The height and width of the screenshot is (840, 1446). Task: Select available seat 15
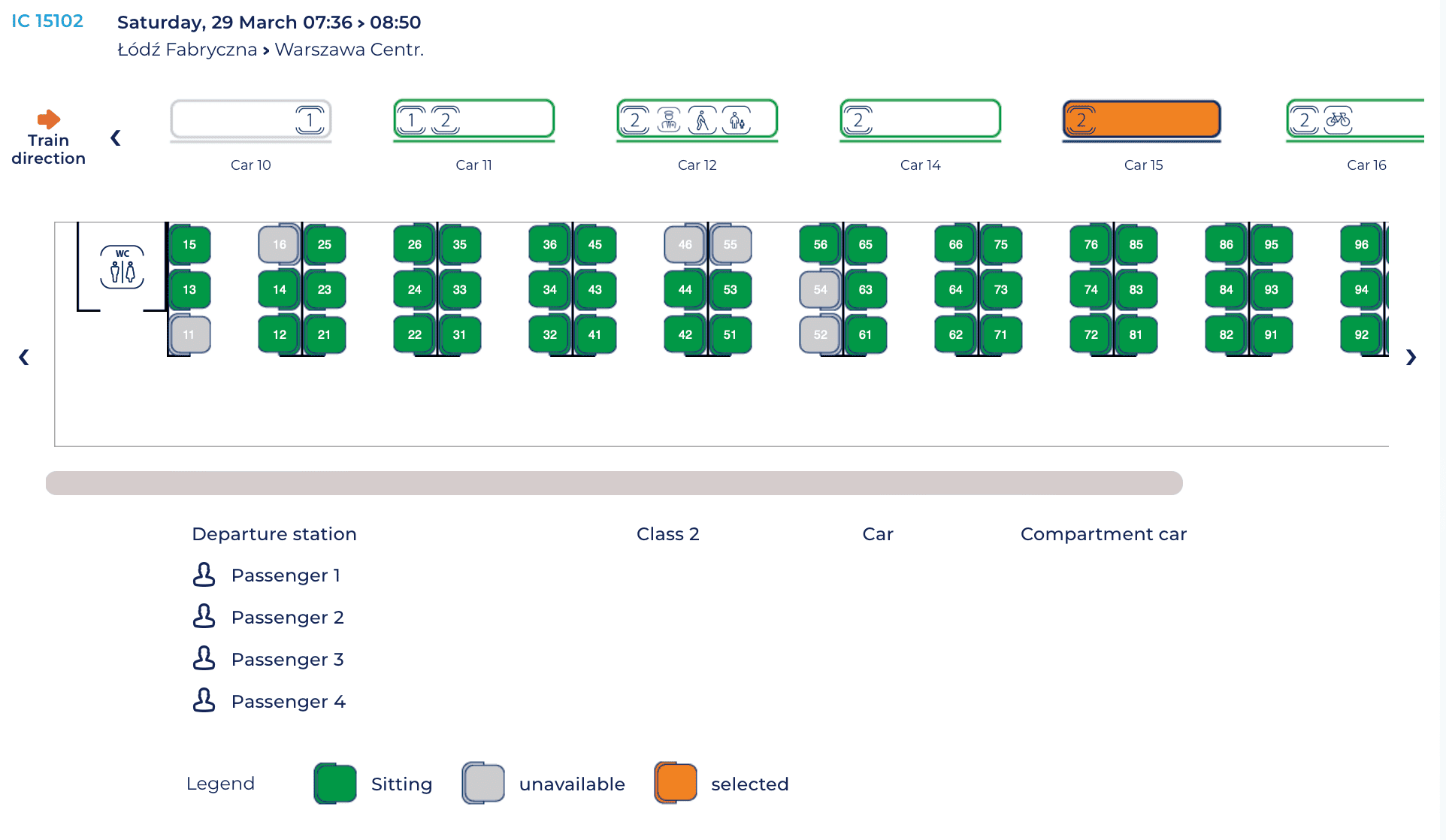[x=189, y=244]
